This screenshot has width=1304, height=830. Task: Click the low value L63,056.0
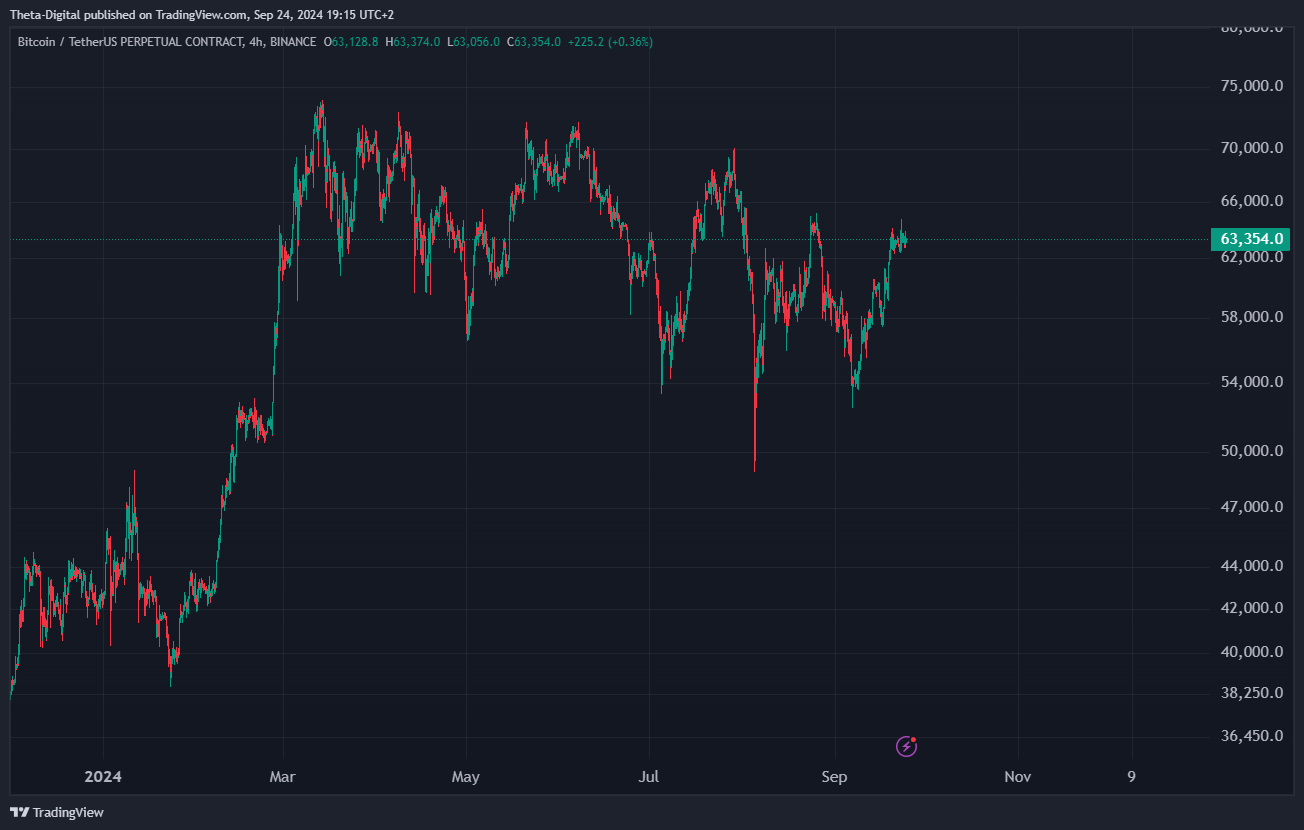[473, 42]
